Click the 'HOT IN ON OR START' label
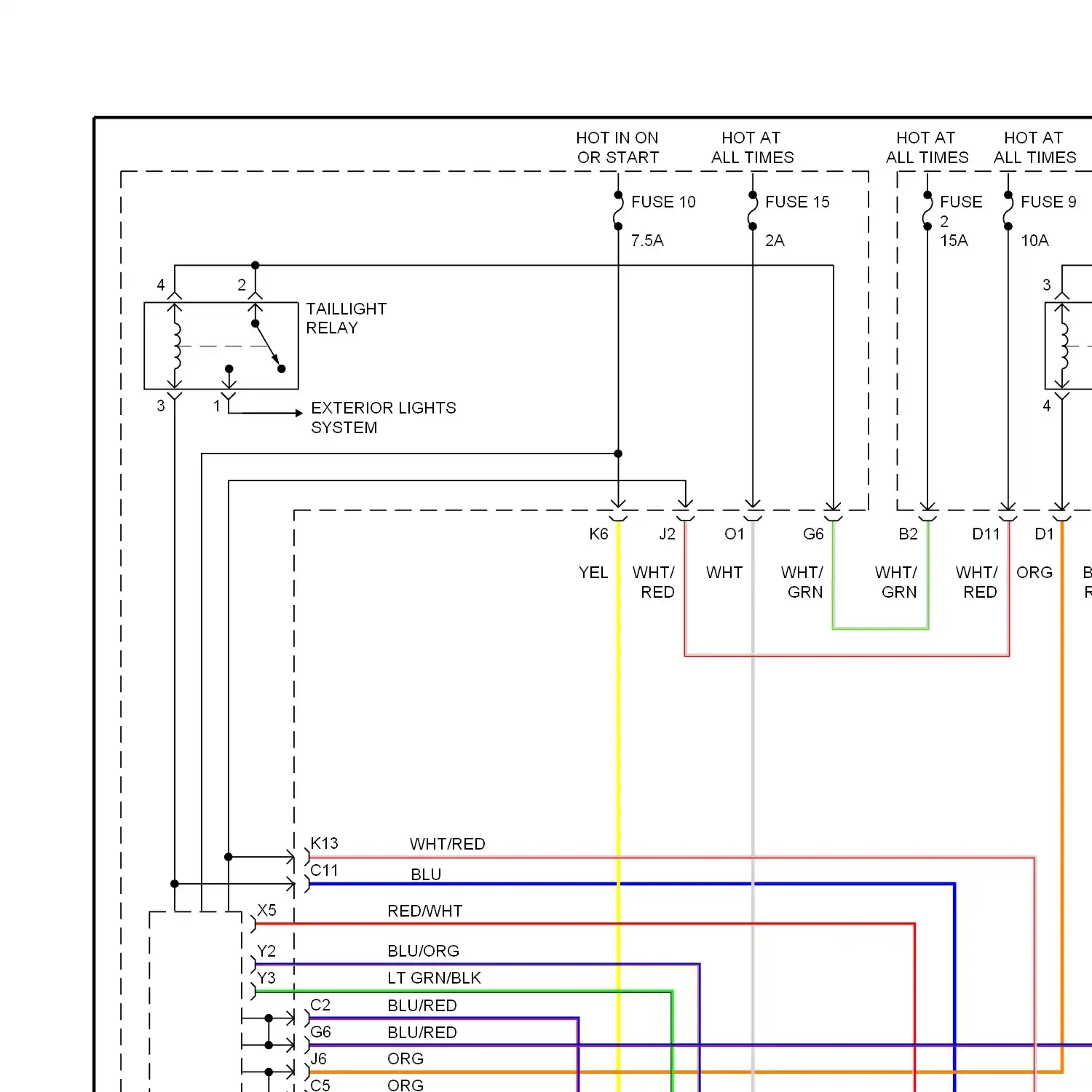Viewport: 1092px width, 1092px height. [x=617, y=148]
